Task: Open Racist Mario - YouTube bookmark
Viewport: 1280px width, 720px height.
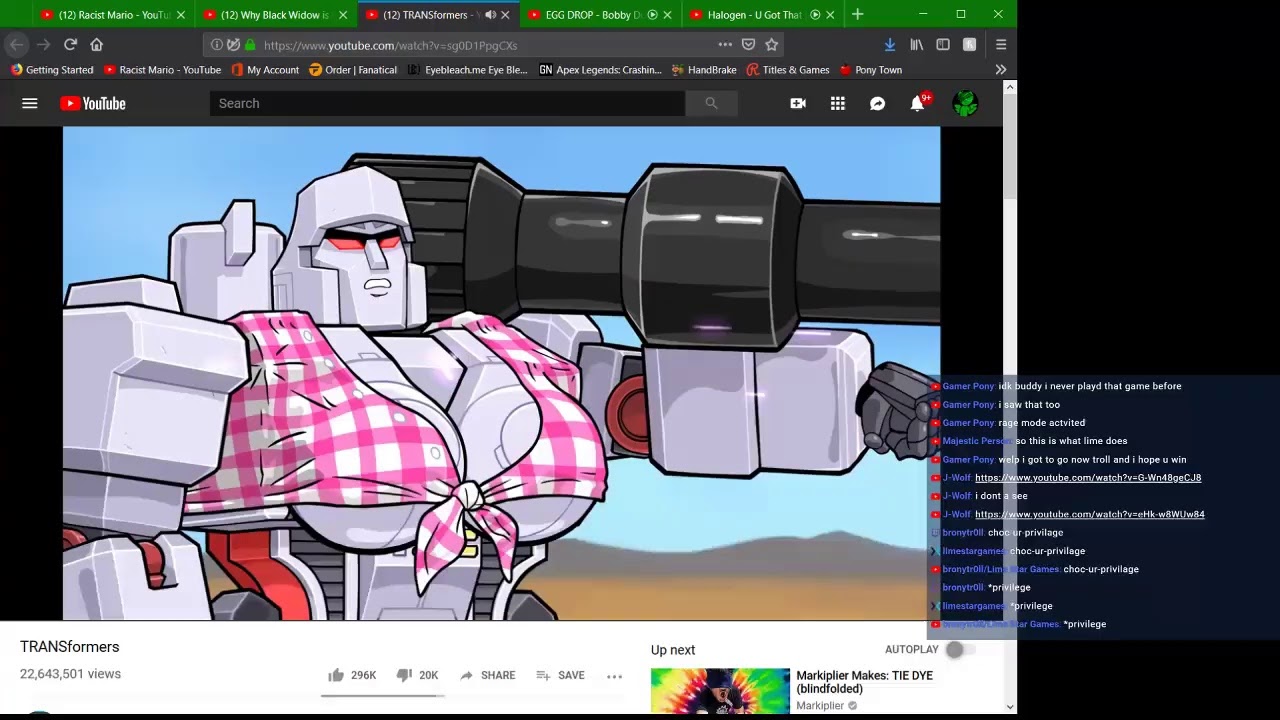Action: [163, 70]
